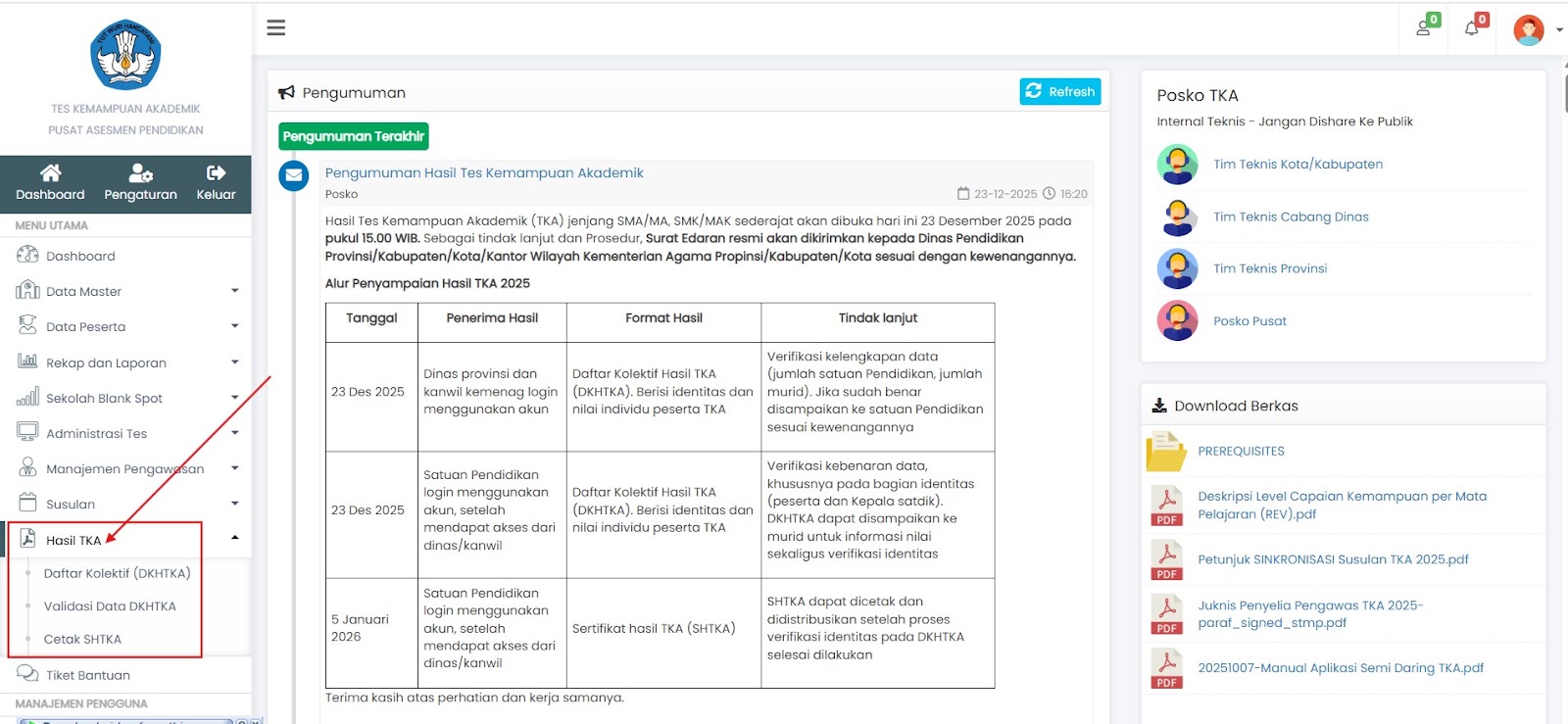
Task: Click the Keluar logout icon
Action: tap(216, 173)
